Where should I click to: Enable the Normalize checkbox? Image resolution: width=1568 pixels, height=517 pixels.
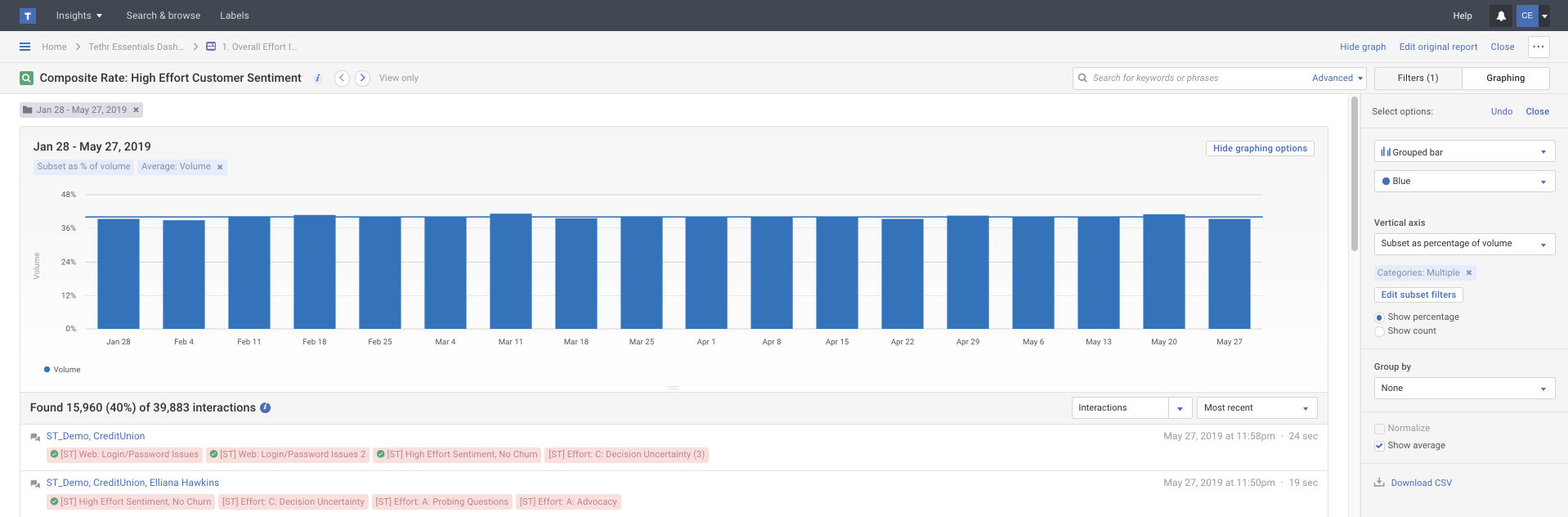pyautogui.click(x=1380, y=429)
